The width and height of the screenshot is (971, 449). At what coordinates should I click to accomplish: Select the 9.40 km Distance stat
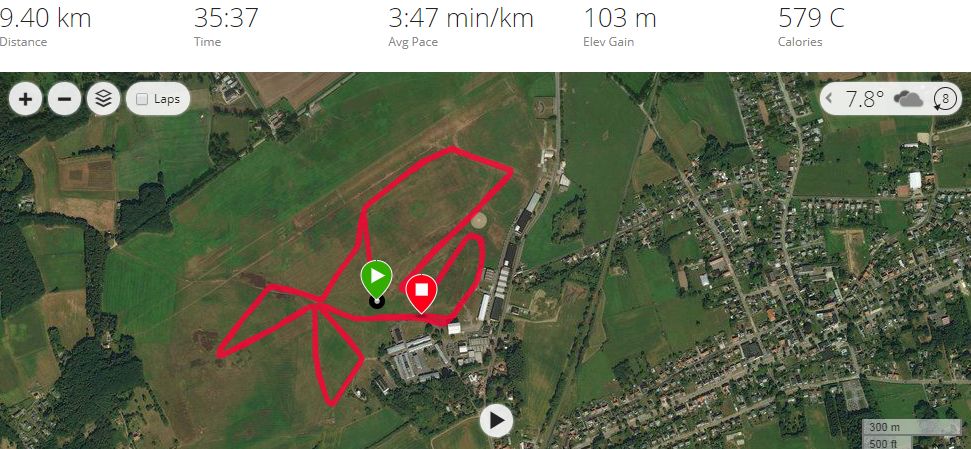[x=46, y=26]
